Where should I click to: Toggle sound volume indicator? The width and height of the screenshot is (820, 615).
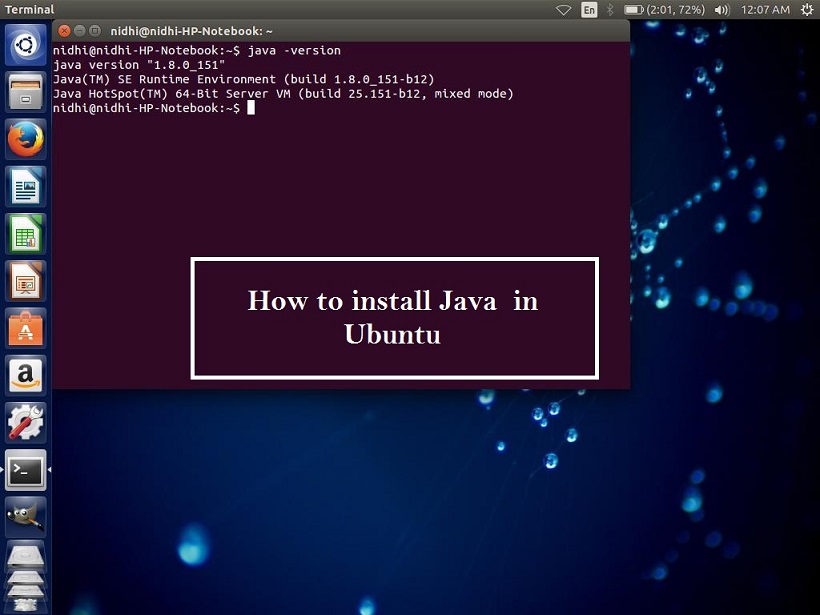click(720, 9)
